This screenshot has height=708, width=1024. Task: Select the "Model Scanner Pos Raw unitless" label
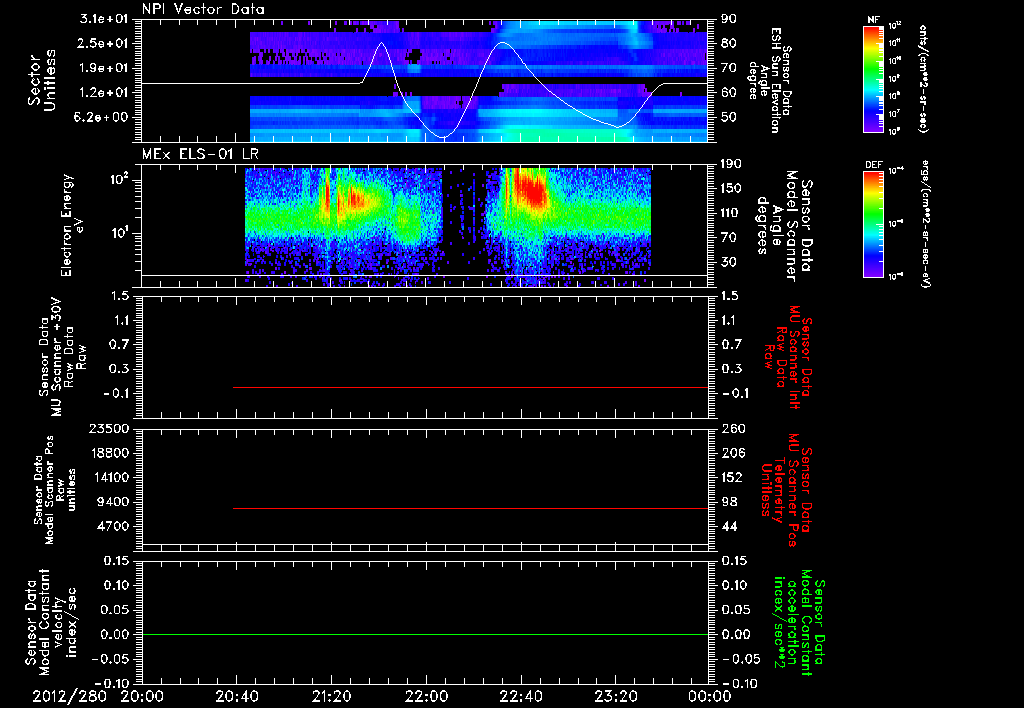click(54, 490)
